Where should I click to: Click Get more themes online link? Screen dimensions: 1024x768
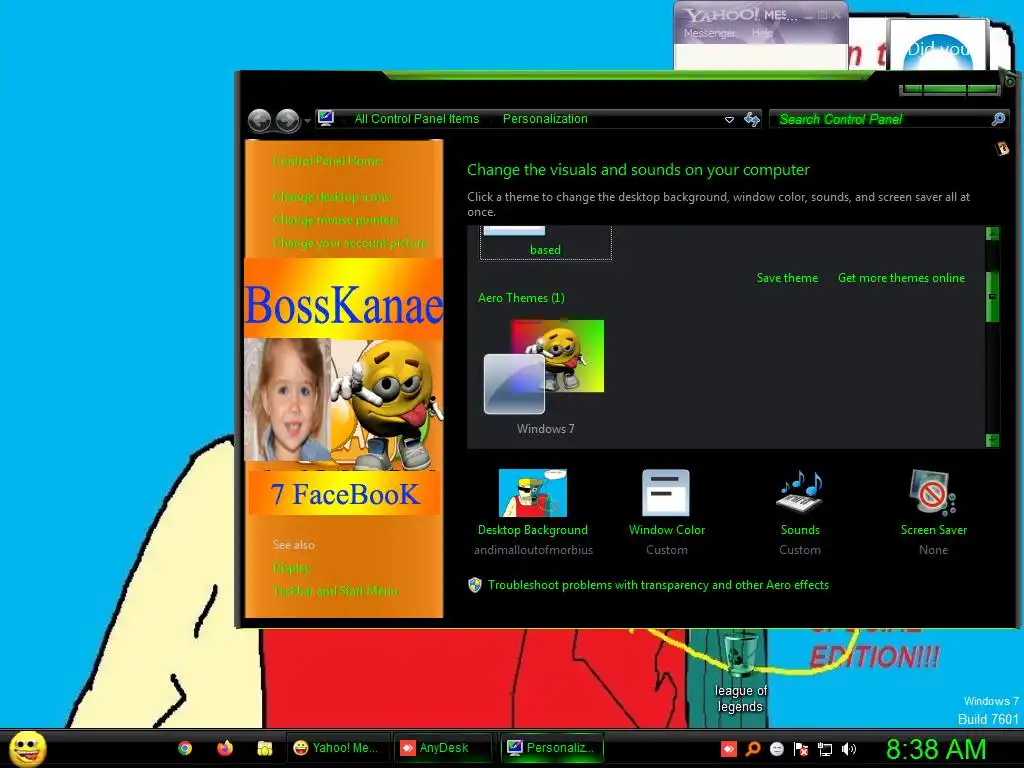tap(901, 278)
